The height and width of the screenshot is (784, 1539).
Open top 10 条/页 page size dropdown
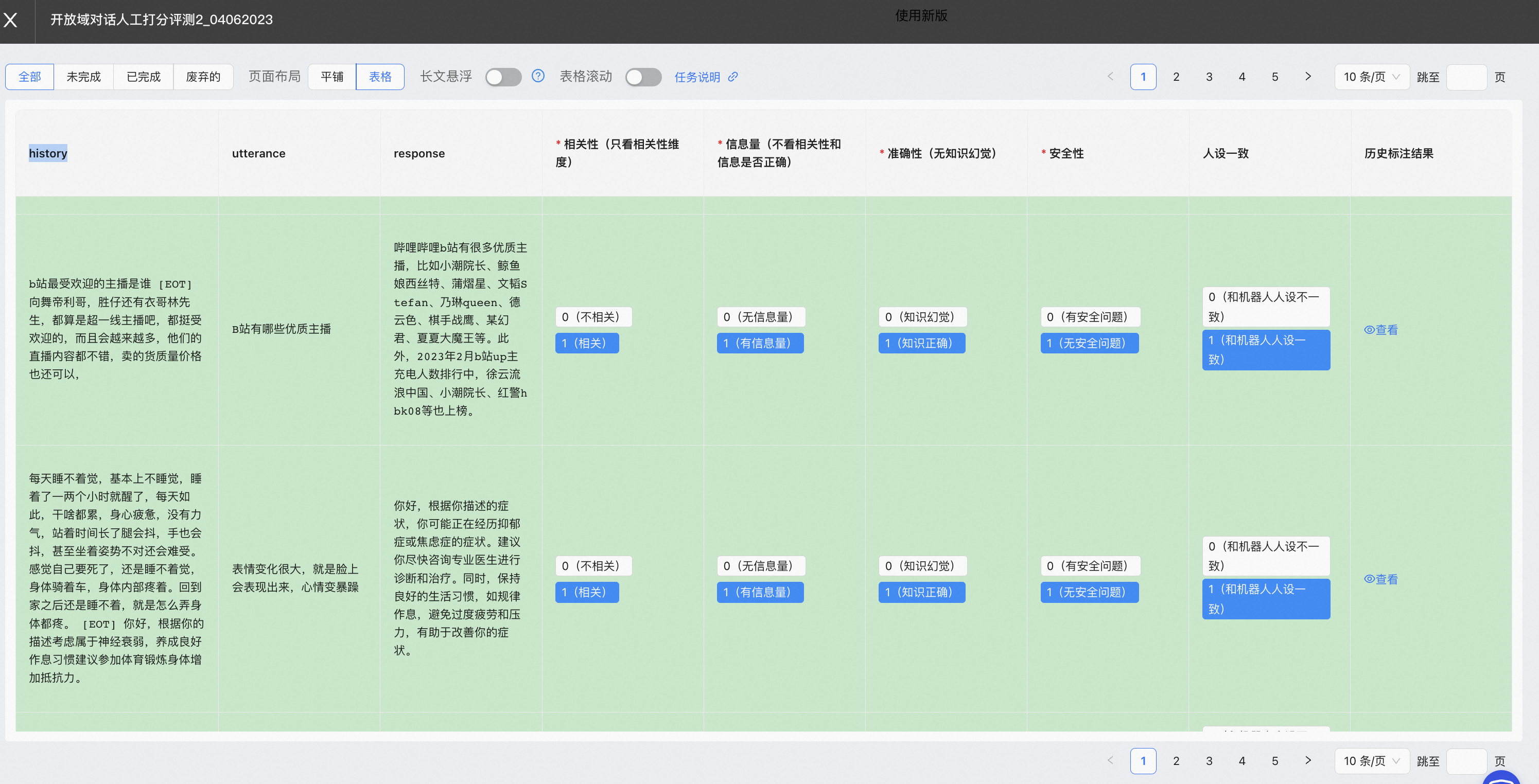1371,77
